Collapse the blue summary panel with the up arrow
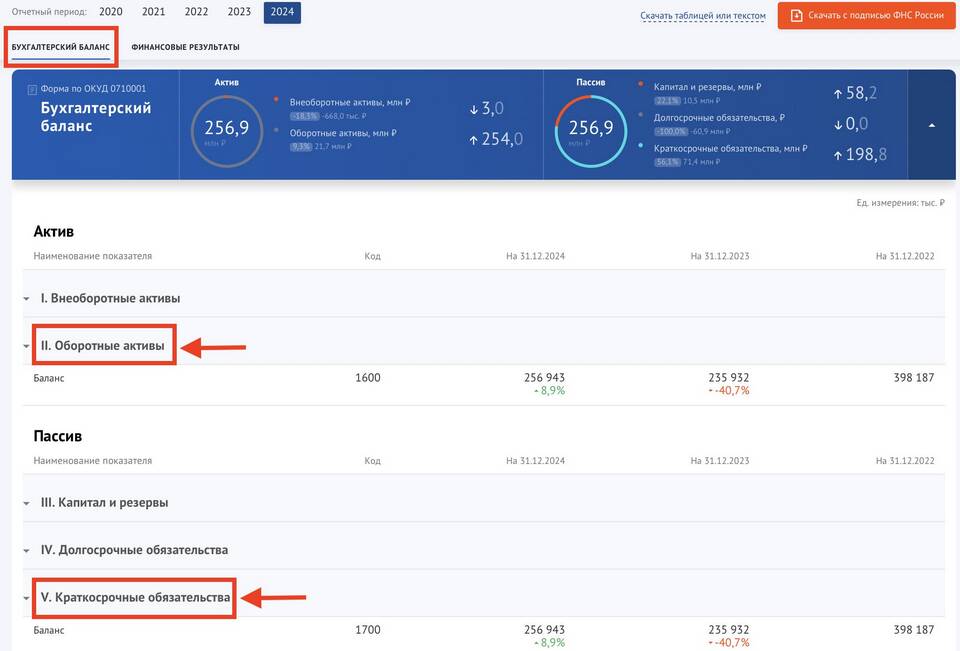 [932, 125]
